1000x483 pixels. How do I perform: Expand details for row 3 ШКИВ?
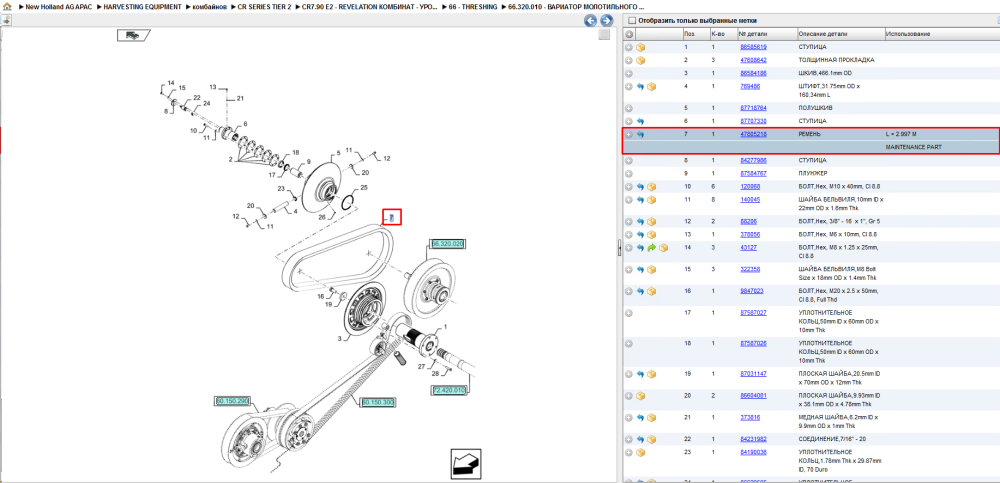click(629, 73)
